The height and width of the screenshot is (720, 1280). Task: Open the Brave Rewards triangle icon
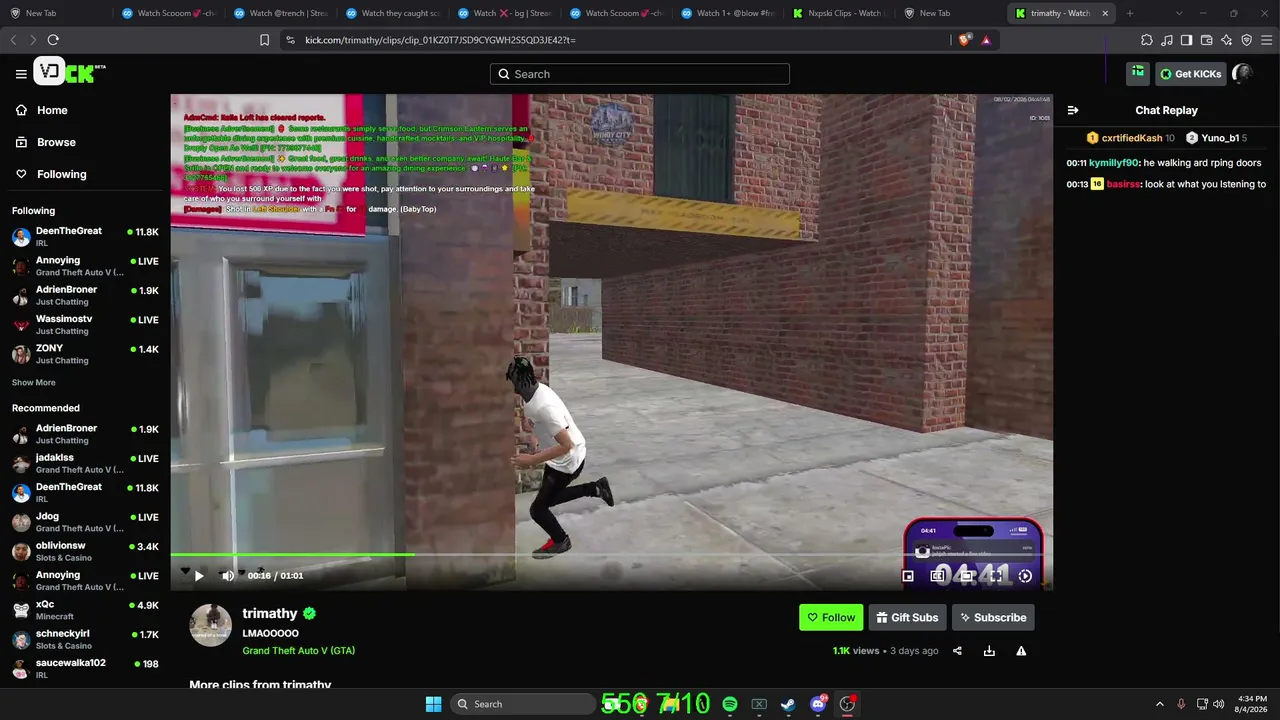(986, 40)
